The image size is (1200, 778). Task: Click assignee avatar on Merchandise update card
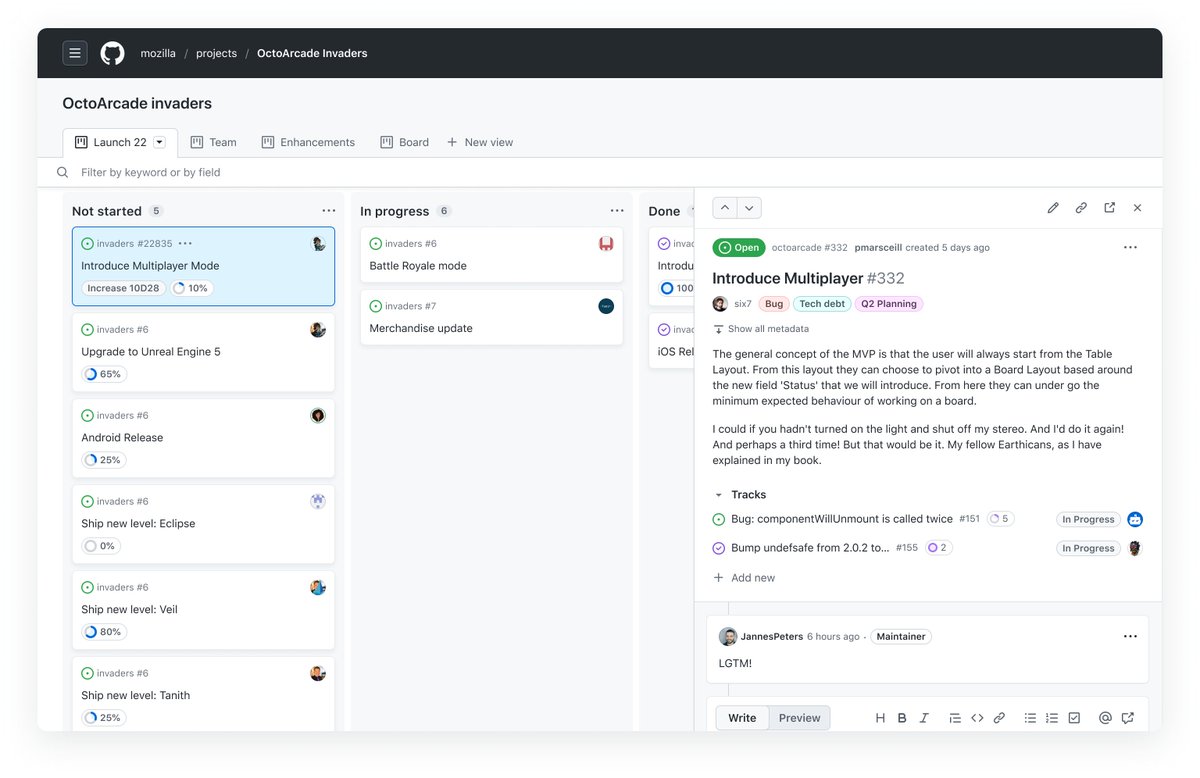pos(606,306)
